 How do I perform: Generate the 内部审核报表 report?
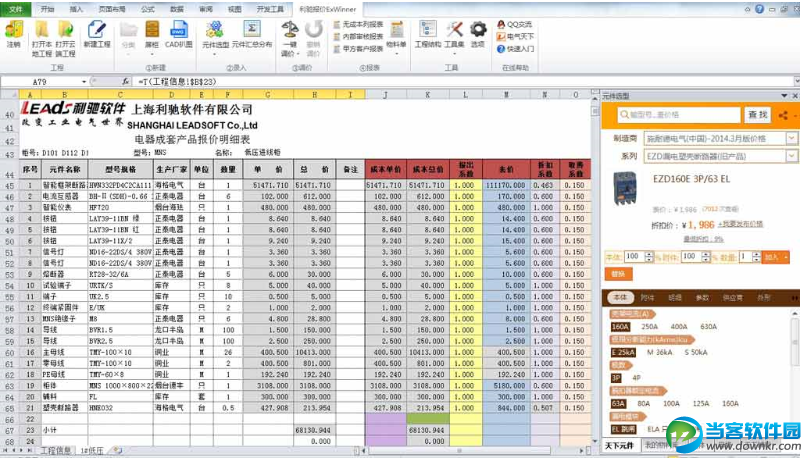tap(358, 37)
